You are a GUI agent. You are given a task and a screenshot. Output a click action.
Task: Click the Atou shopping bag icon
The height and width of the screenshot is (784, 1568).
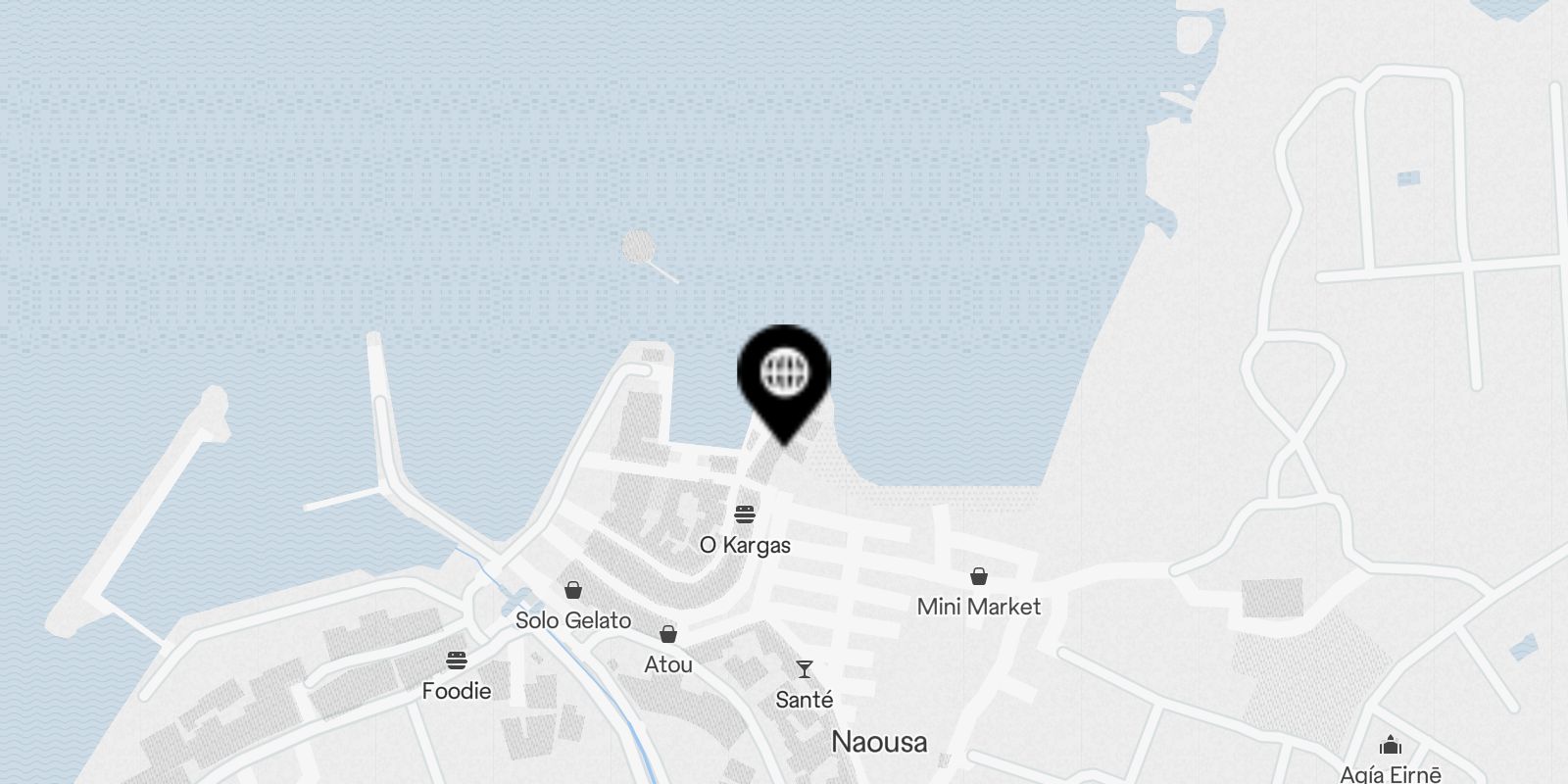point(668,634)
